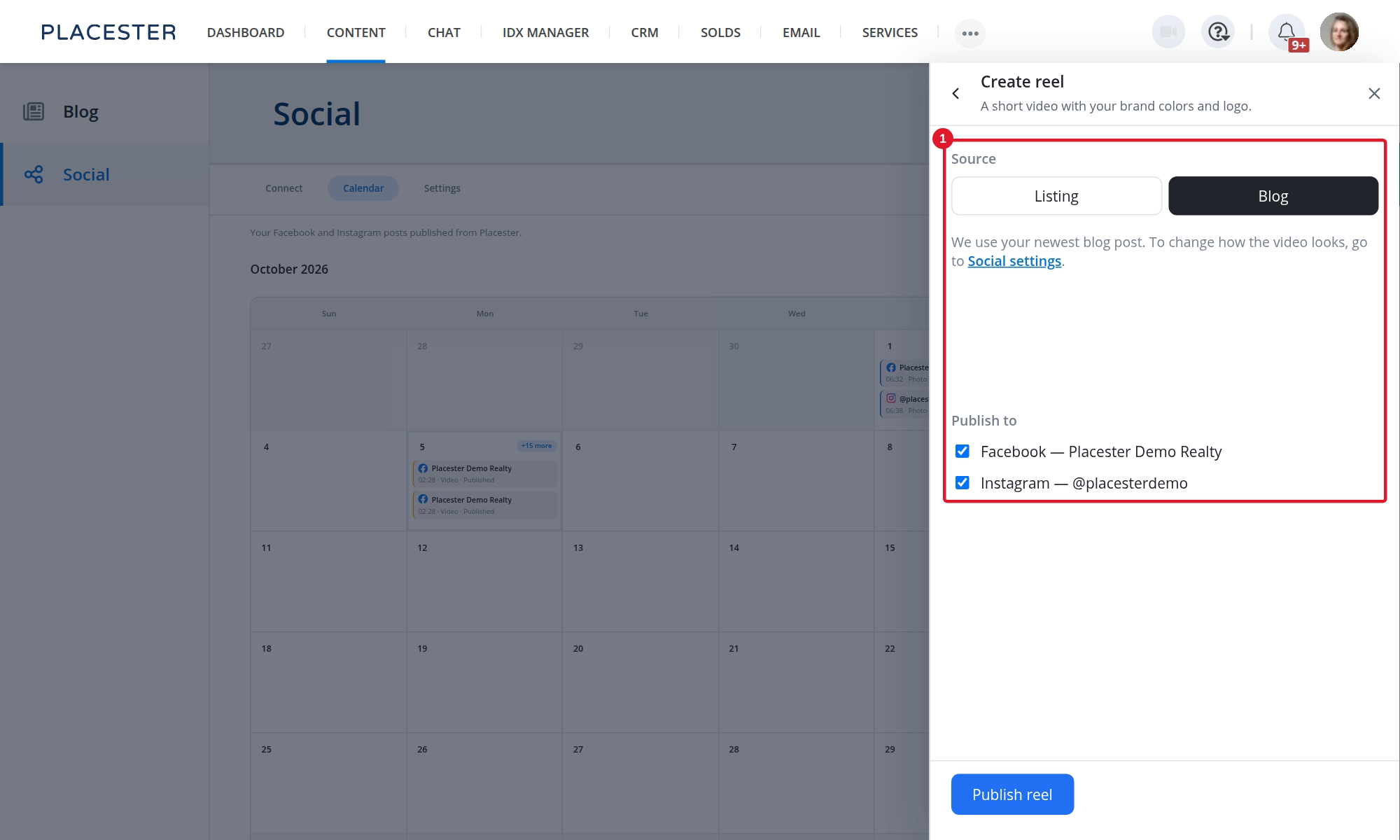This screenshot has height=840, width=1400.
Task: Open the help question mark icon
Action: (1218, 32)
